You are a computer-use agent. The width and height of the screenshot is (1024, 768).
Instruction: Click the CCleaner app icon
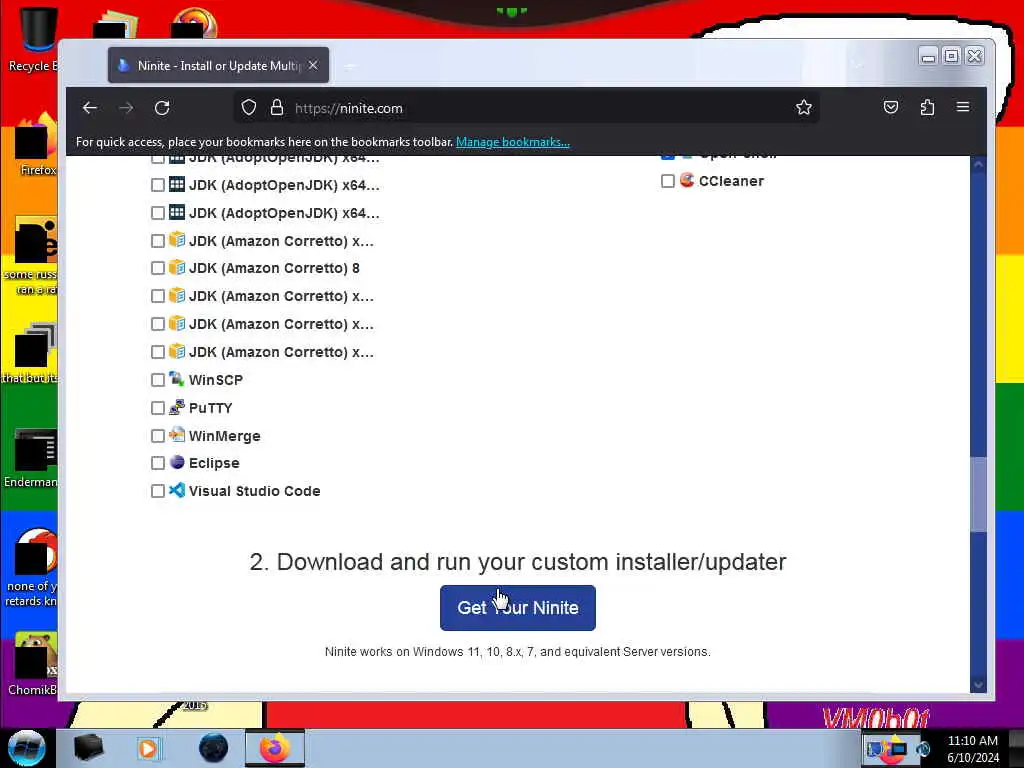coord(686,180)
